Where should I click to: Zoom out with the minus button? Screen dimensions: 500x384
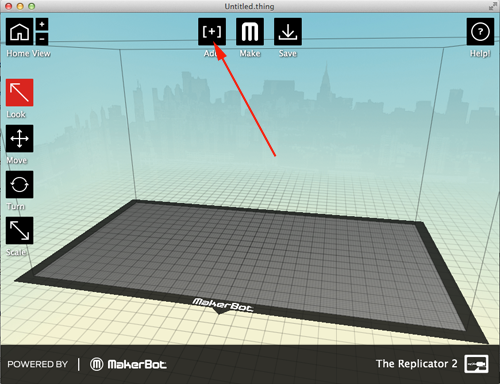[42, 39]
